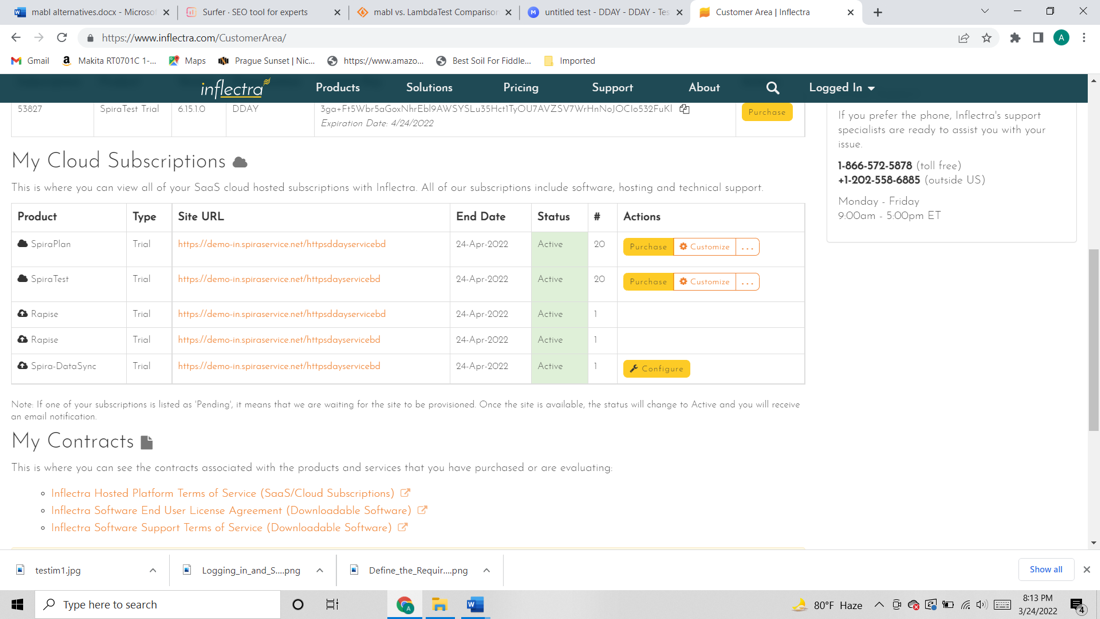Open the 80°F Haze weather widget
The width and height of the screenshot is (1100, 619).
[x=828, y=605]
